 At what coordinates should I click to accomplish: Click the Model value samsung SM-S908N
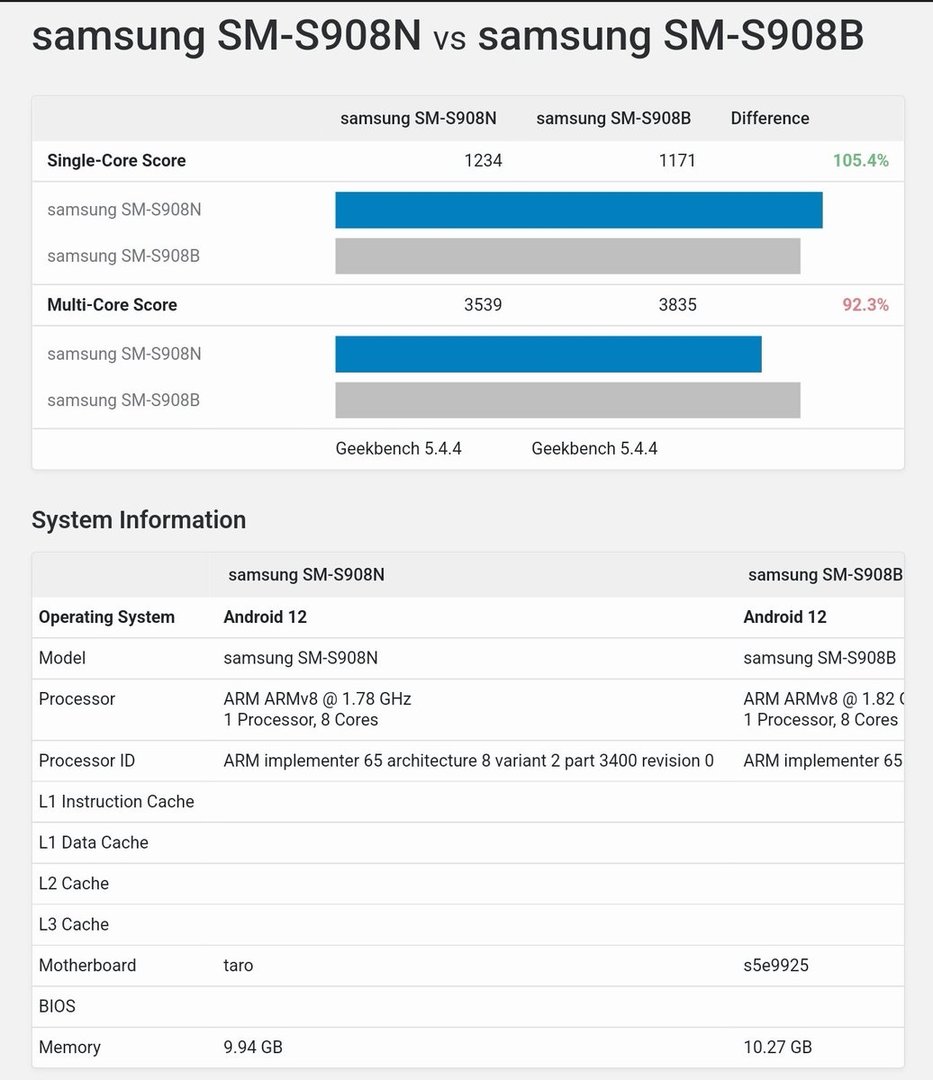pyautogui.click(x=300, y=658)
